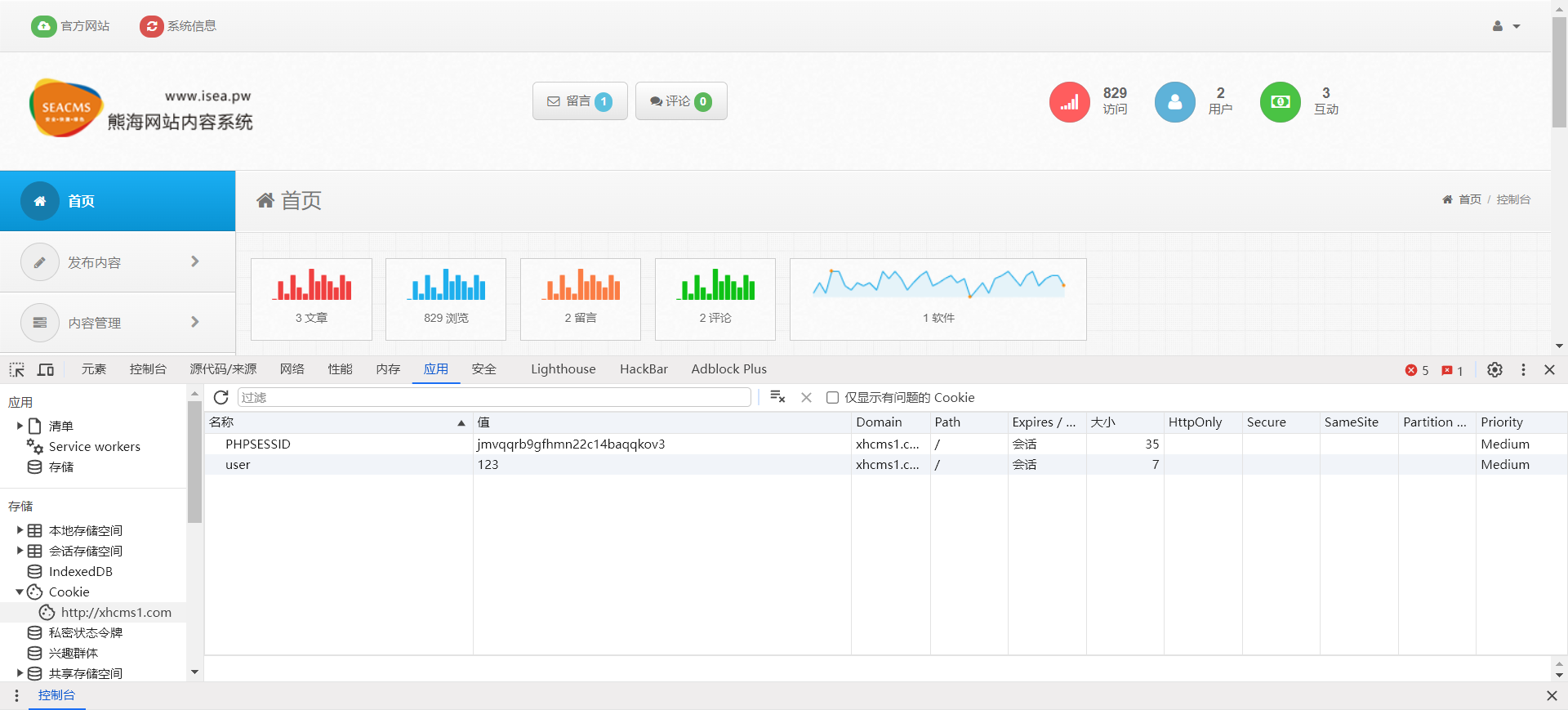This screenshot has width=1568, height=710.
Task: Click the red 访问 statistics icon
Action: pos(1070,102)
